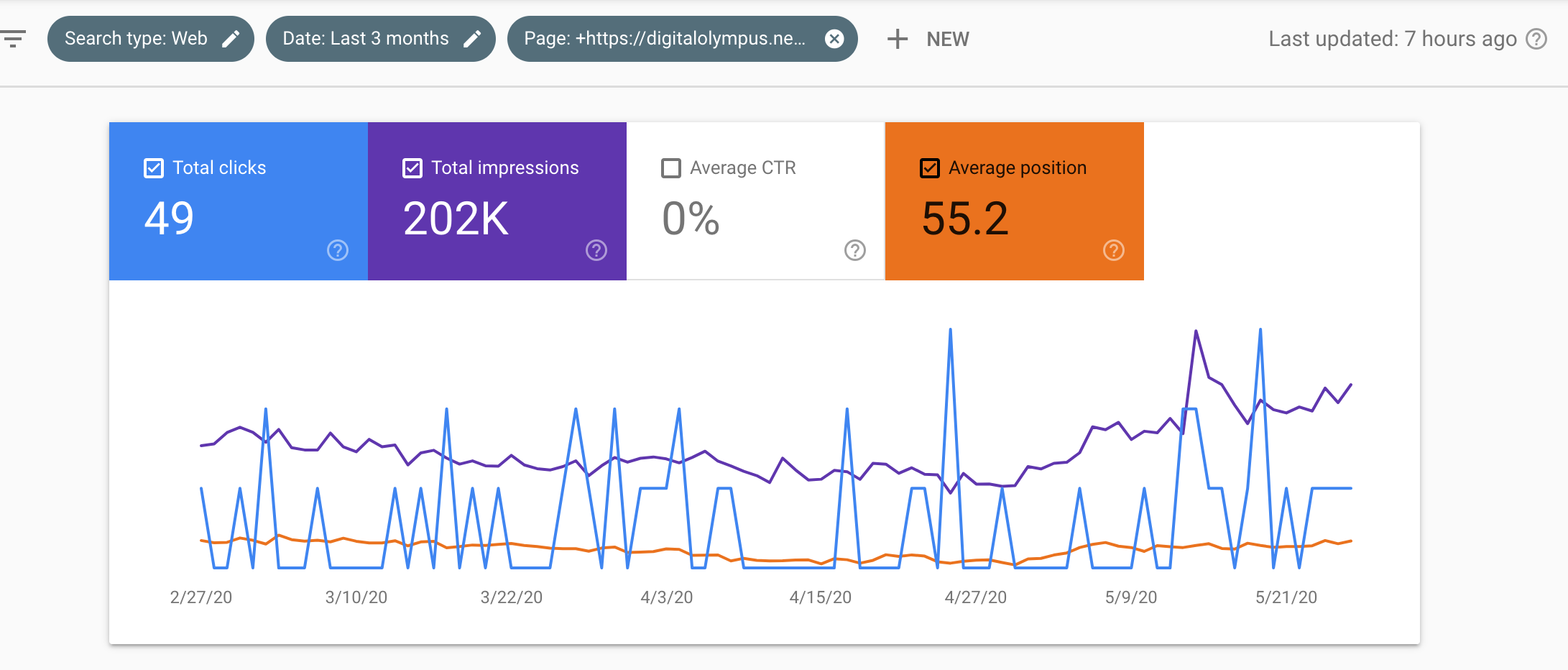Edit Search type Web pencil icon
Viewport: 1568px width, 670px height.
pyautogui.click(x=231, y=39)
